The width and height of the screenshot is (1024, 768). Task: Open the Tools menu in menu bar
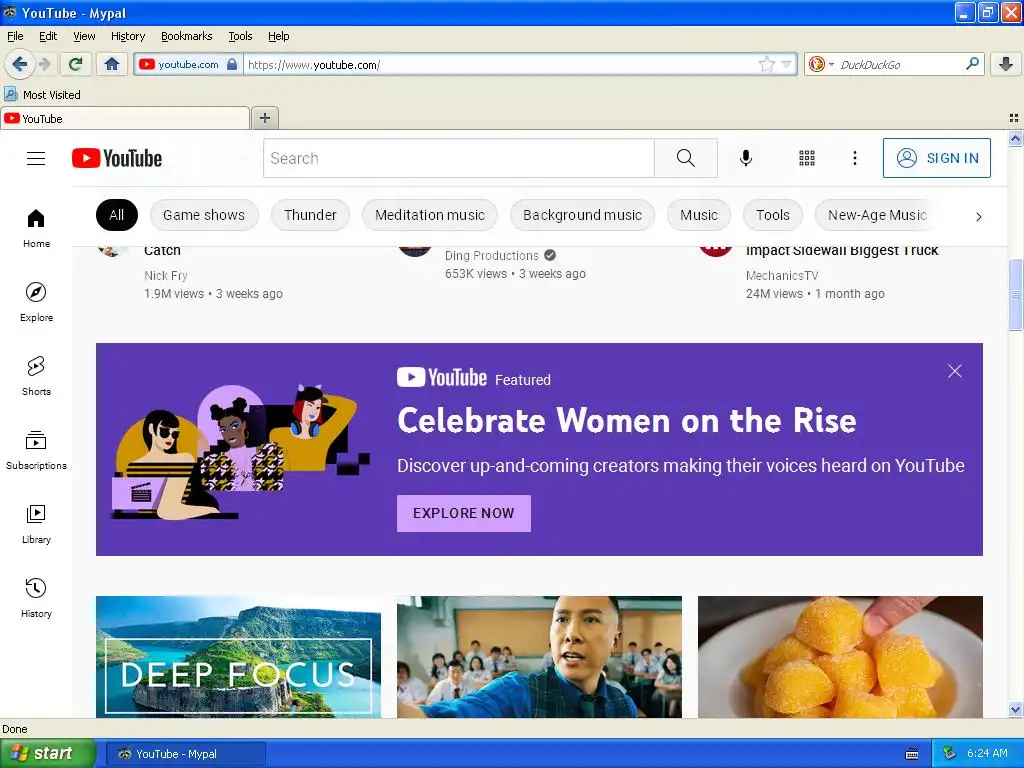point(240,36)
